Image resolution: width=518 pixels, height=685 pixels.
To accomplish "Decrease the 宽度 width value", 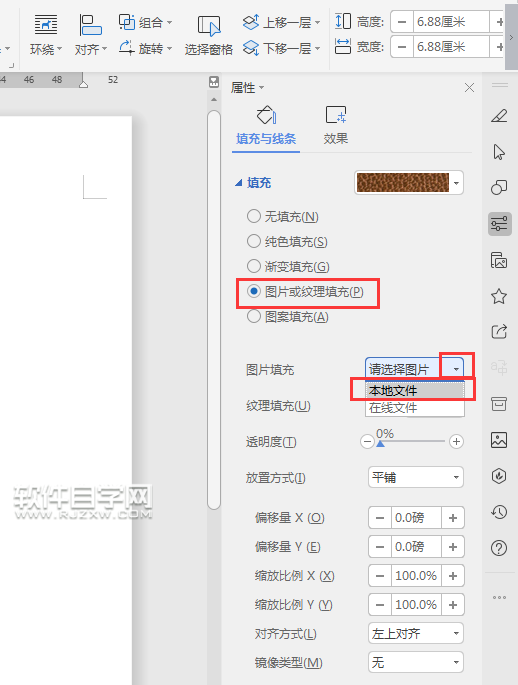I will tap(402, 46).
